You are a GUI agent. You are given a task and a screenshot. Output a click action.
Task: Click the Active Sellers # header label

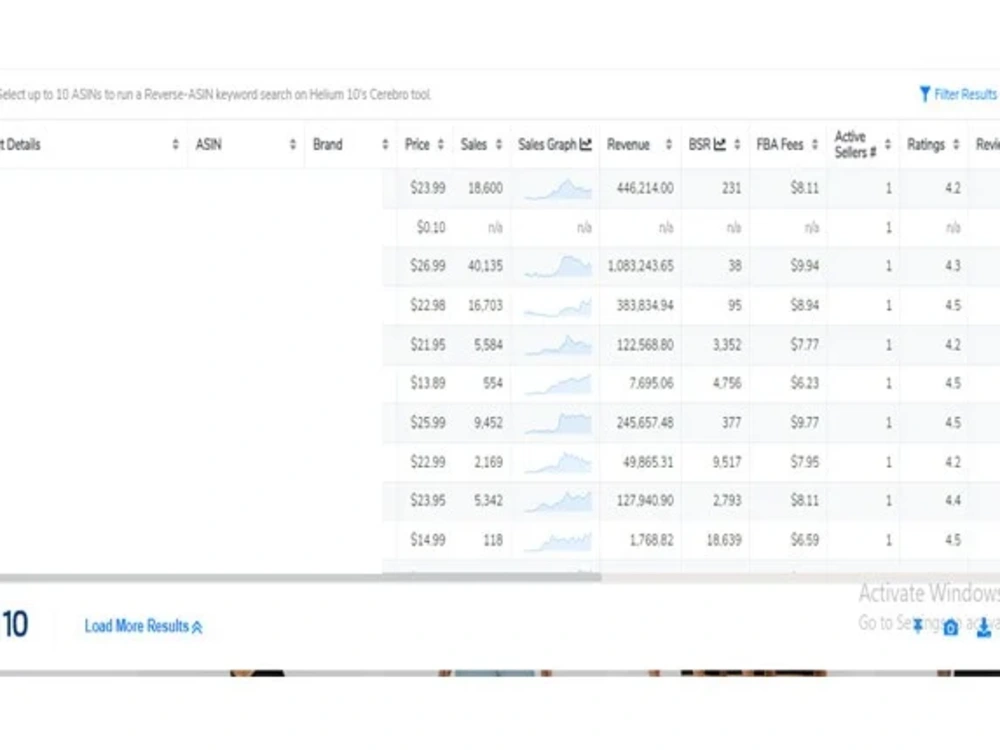855,145
